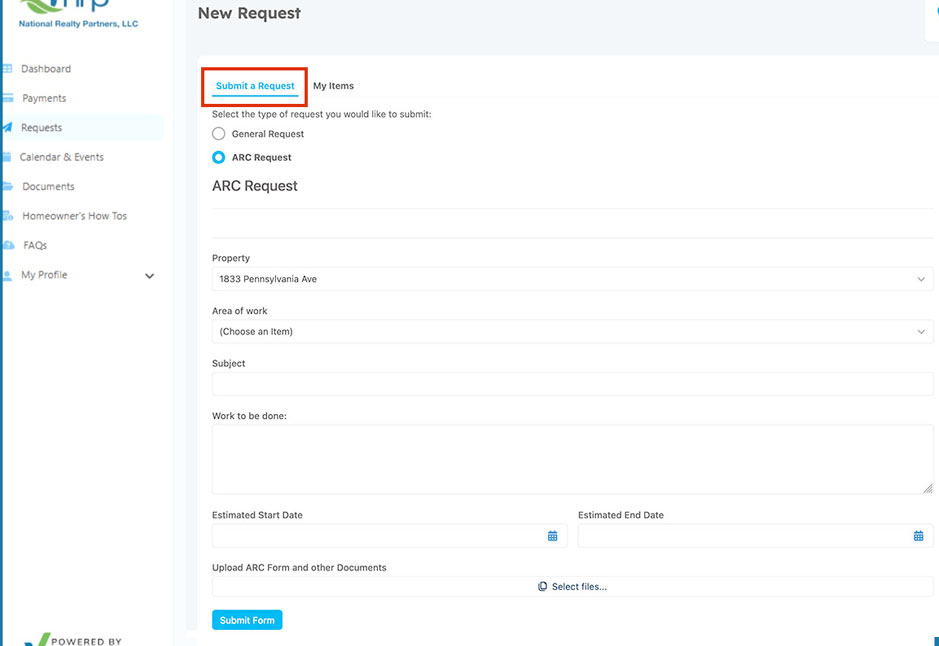Open the Area of work dropdown

(x=572, y=332)
